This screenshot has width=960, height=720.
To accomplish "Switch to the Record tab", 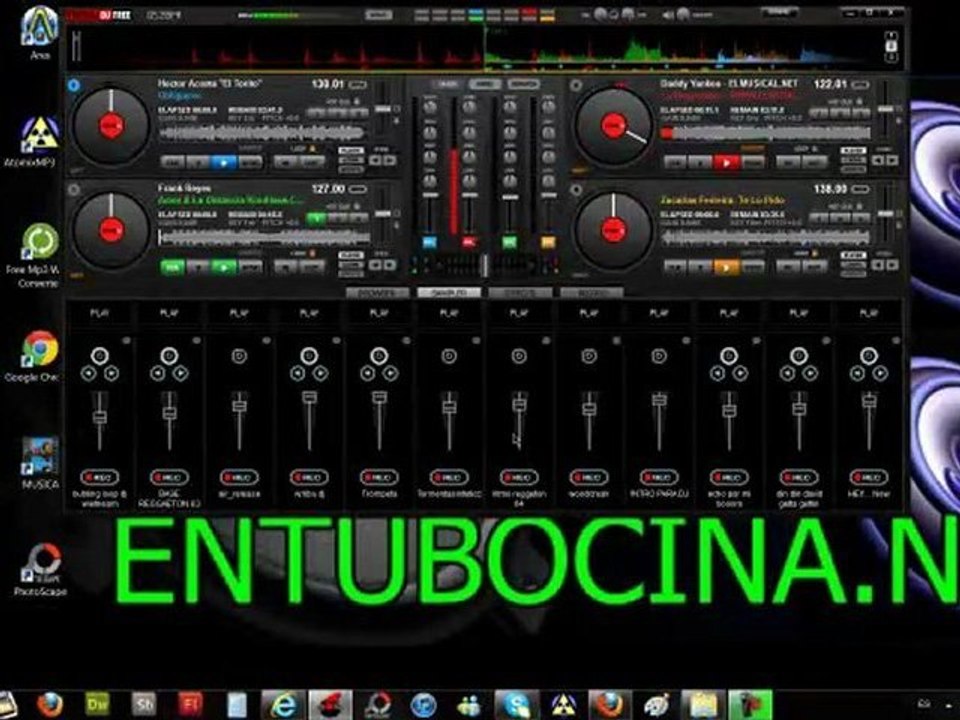I will (x=591, y=293).
